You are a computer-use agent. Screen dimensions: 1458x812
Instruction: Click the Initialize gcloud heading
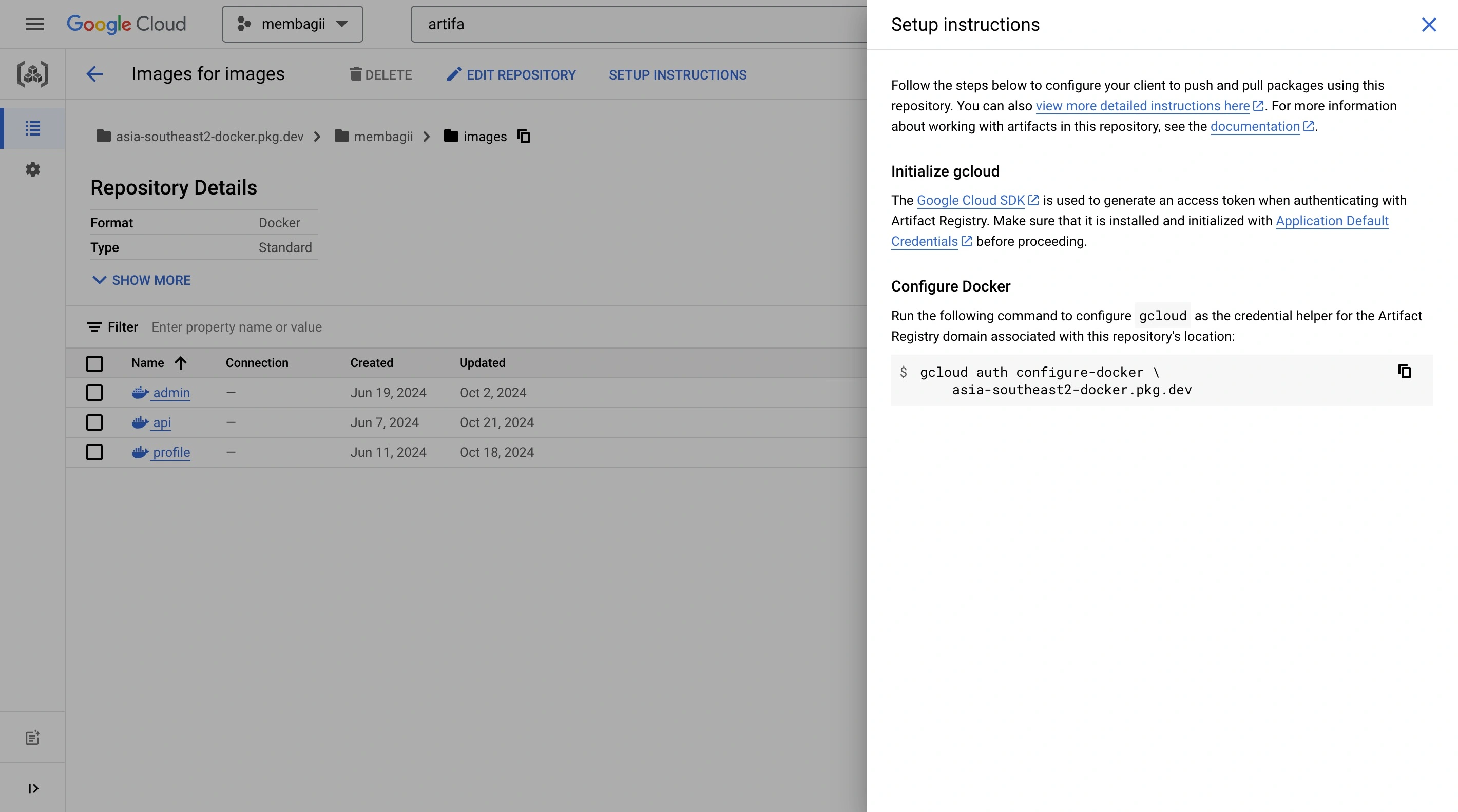click(x=945, y=171)
